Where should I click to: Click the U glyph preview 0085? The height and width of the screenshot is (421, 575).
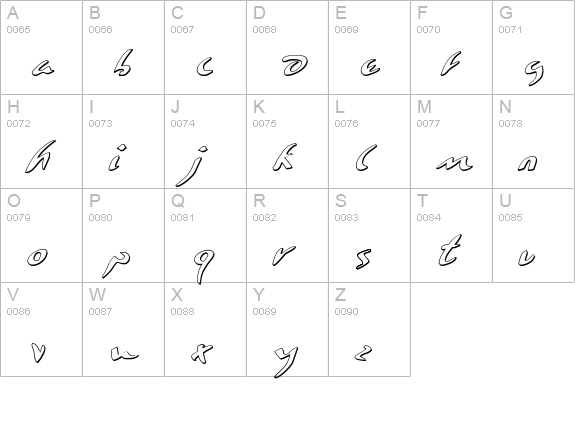534,235
